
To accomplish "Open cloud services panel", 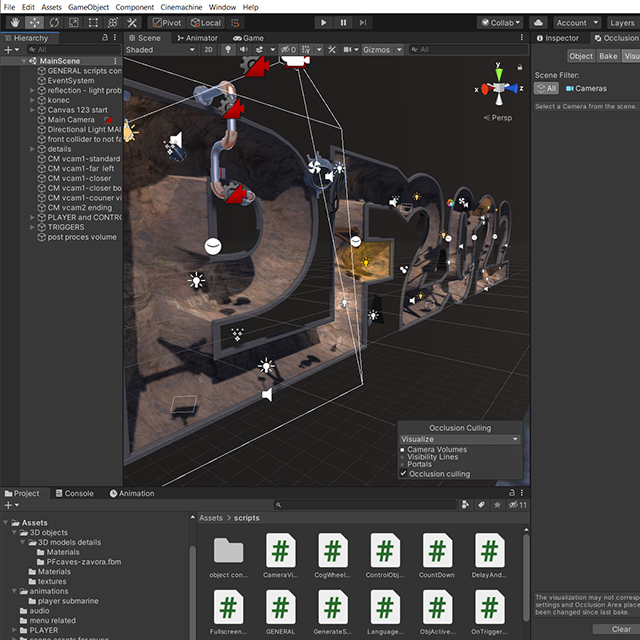I will coord(538,23).
